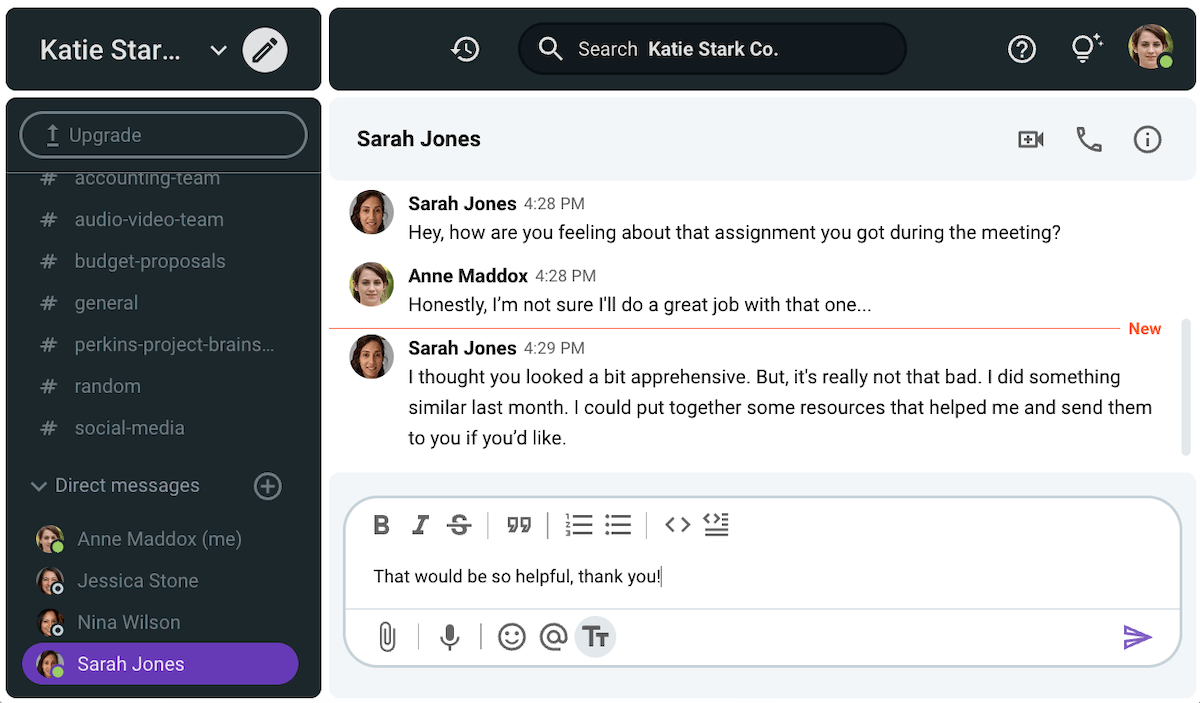Open the social-media channel
Image resolution: width=1200 pixels, height=703 pixels.
(129, 428)
